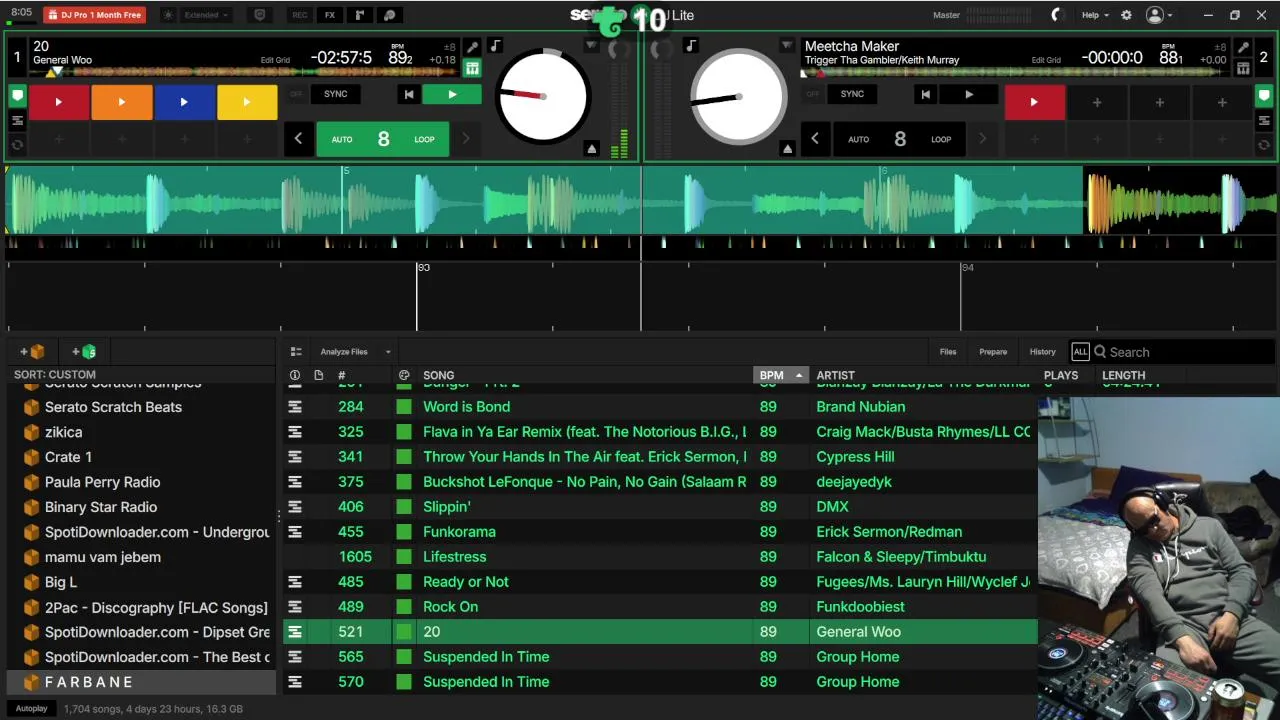
Task: Sort by the BPM column header
Action: click(x=780, y=376)
